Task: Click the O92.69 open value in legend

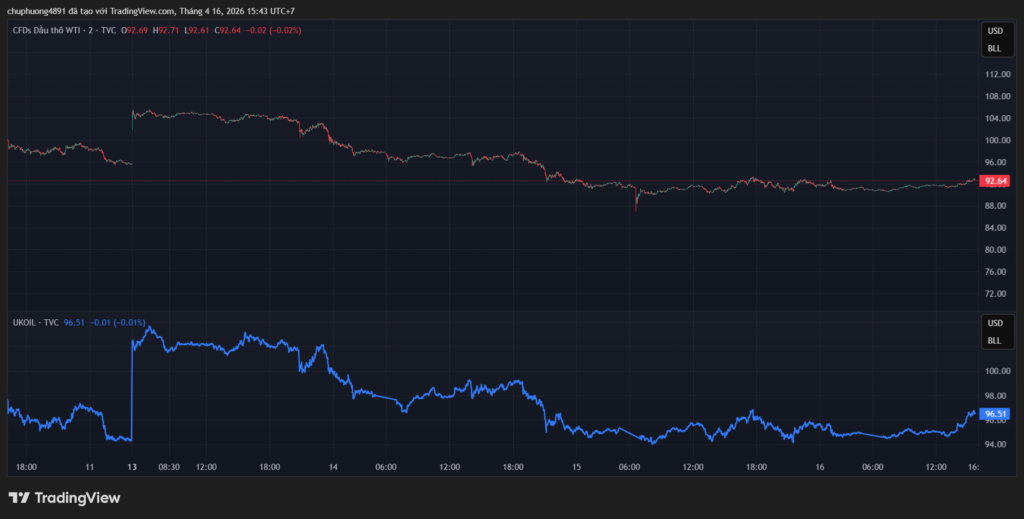Action: 135,30
